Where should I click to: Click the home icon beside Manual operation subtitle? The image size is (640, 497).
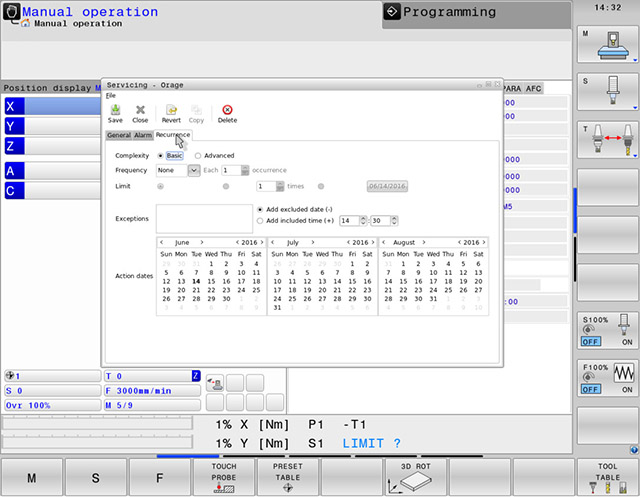25,23
